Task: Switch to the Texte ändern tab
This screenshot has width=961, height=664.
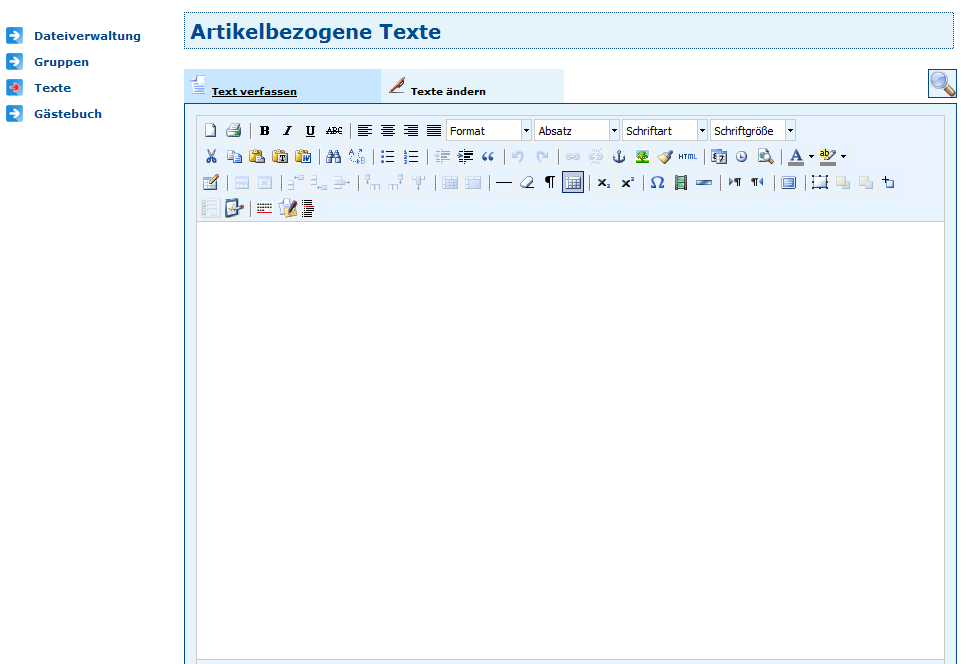Action: click(448, 91)
